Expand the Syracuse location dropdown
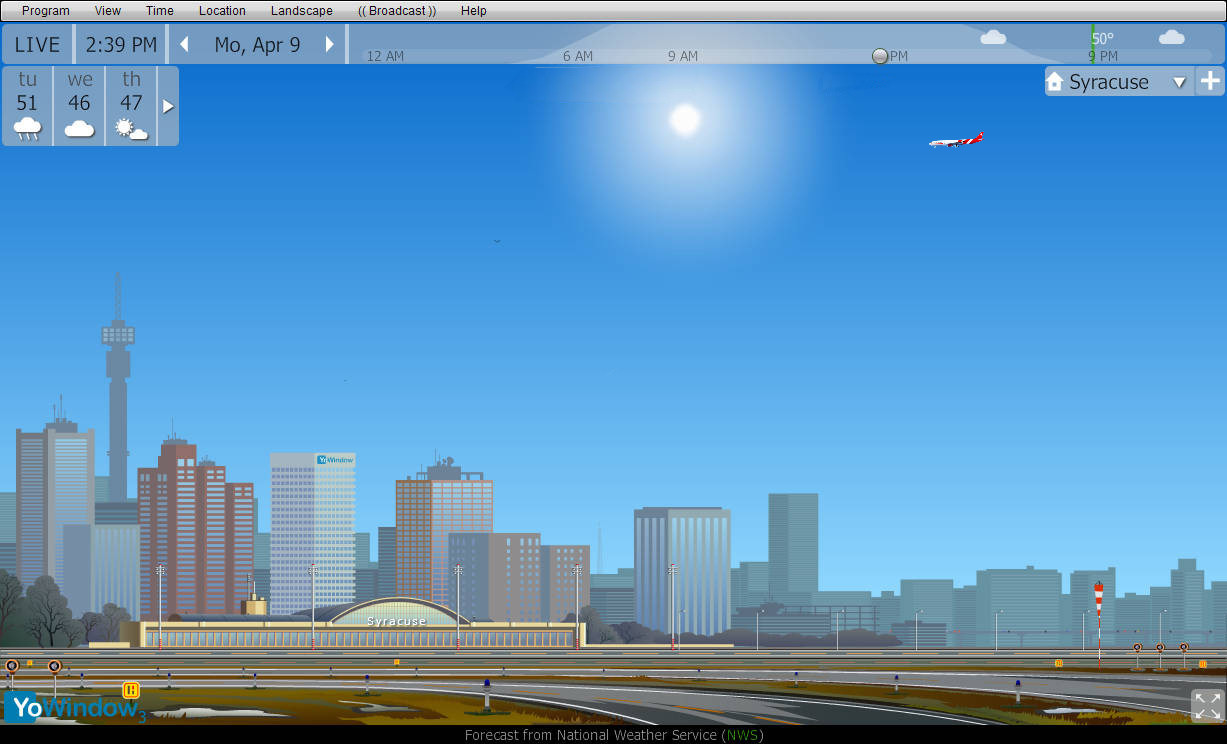The width and height of the screenshot is (1227, 744). coord(1179,82)
